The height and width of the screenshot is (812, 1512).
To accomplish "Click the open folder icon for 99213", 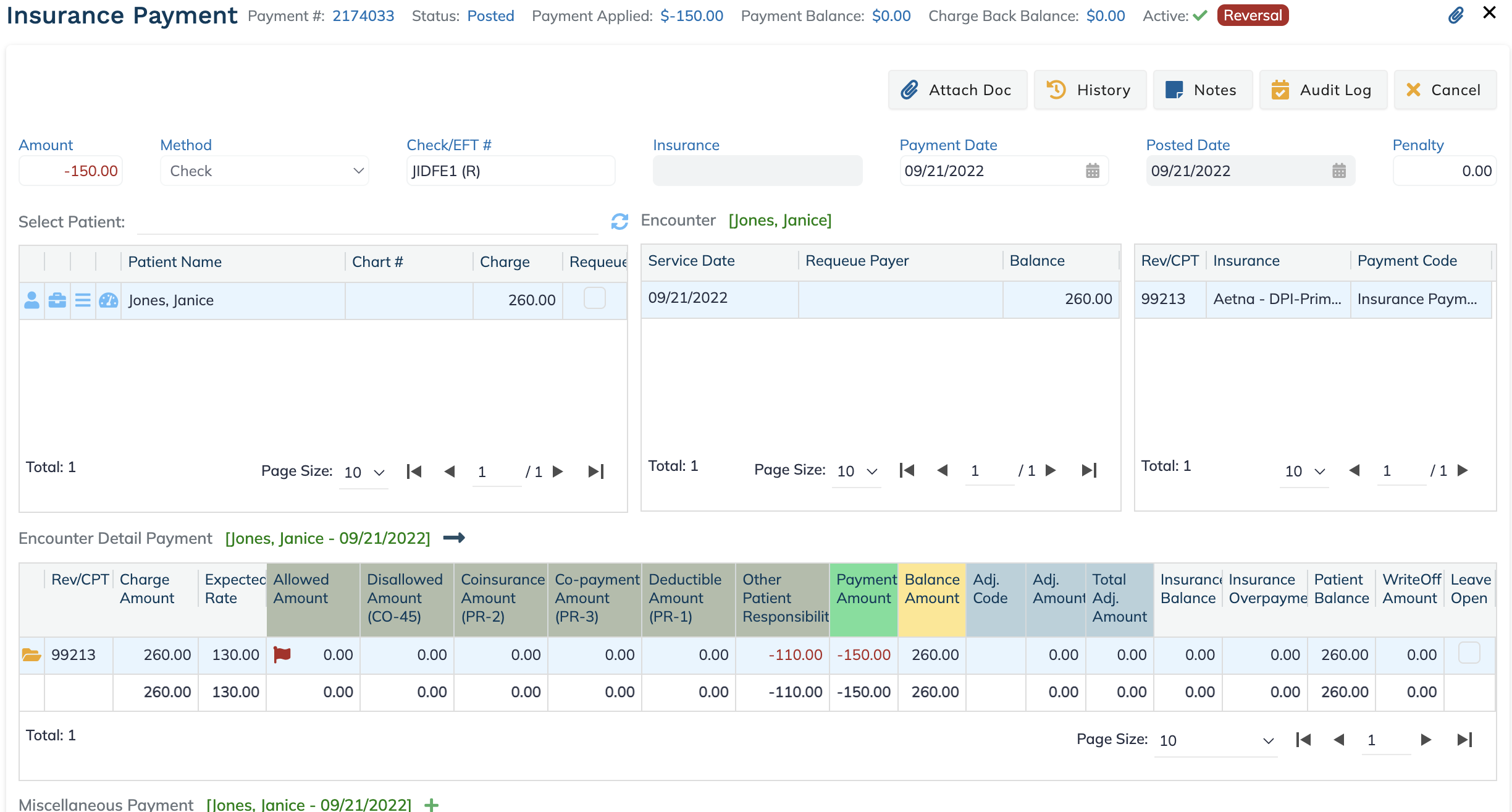I will (x=31, y=654).
